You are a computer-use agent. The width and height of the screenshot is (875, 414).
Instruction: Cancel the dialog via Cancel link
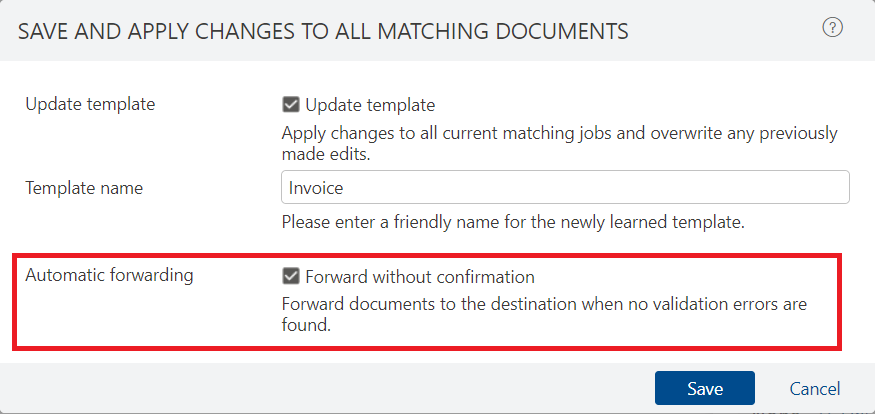click(815, 388)
